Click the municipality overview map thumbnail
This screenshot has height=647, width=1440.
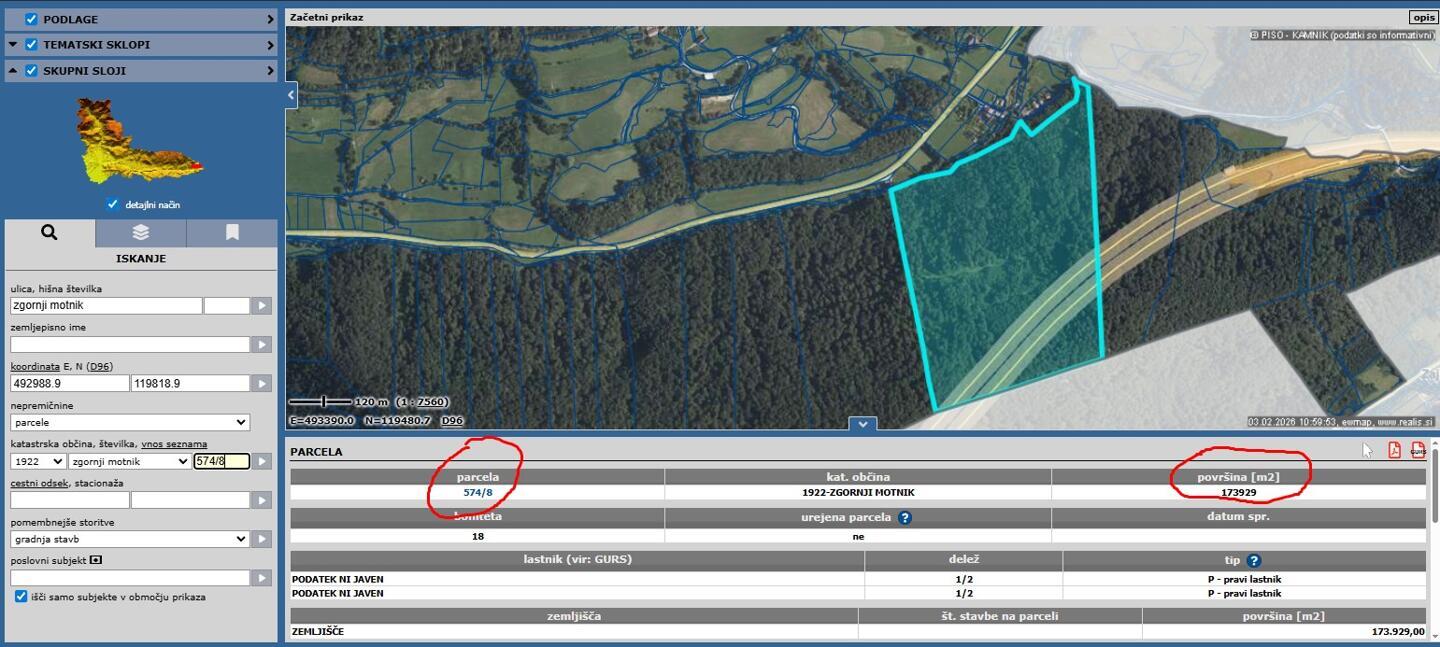click(139, 141)
